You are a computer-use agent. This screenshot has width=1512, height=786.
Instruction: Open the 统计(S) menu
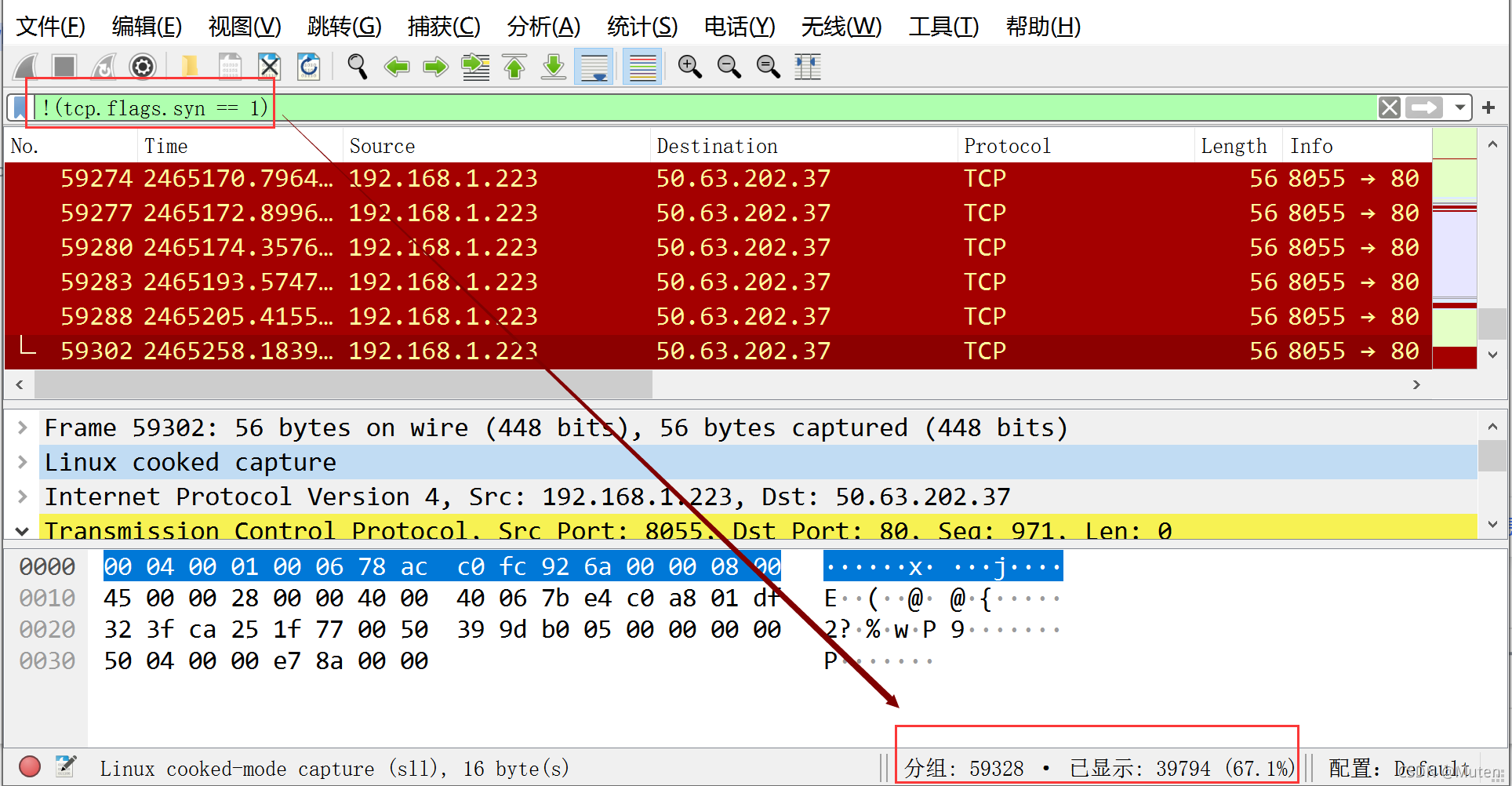point(642,27)
